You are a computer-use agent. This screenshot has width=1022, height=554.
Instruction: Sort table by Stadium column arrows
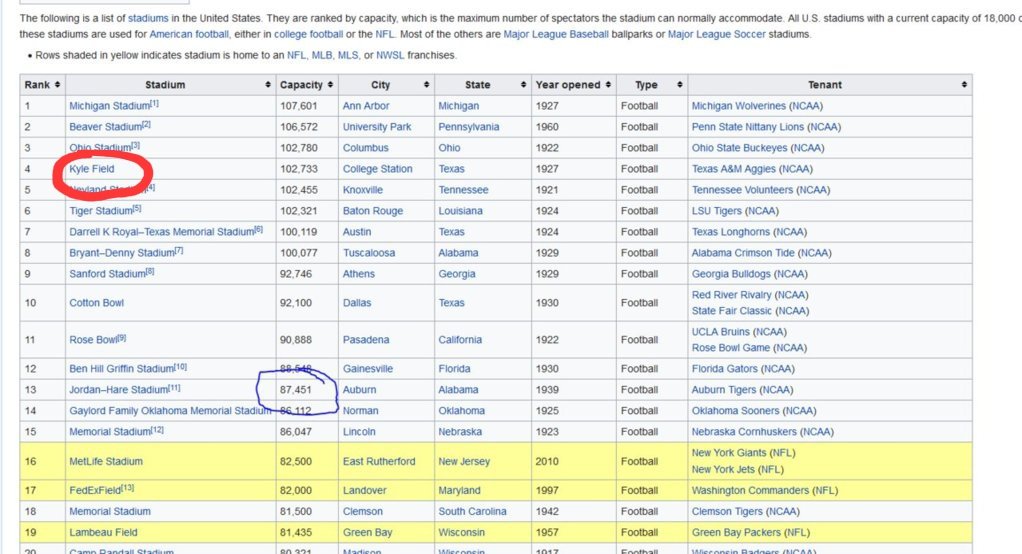[268, 85]
